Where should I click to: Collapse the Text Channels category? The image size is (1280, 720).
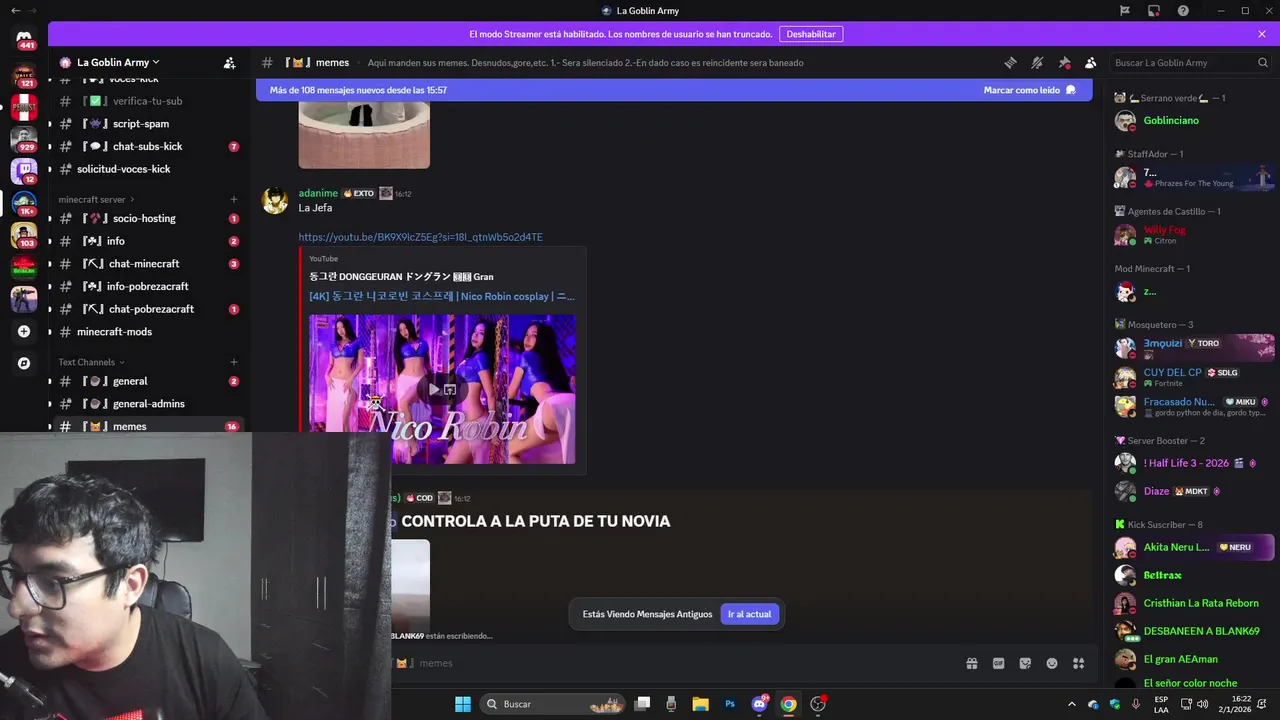click(91, 362)
